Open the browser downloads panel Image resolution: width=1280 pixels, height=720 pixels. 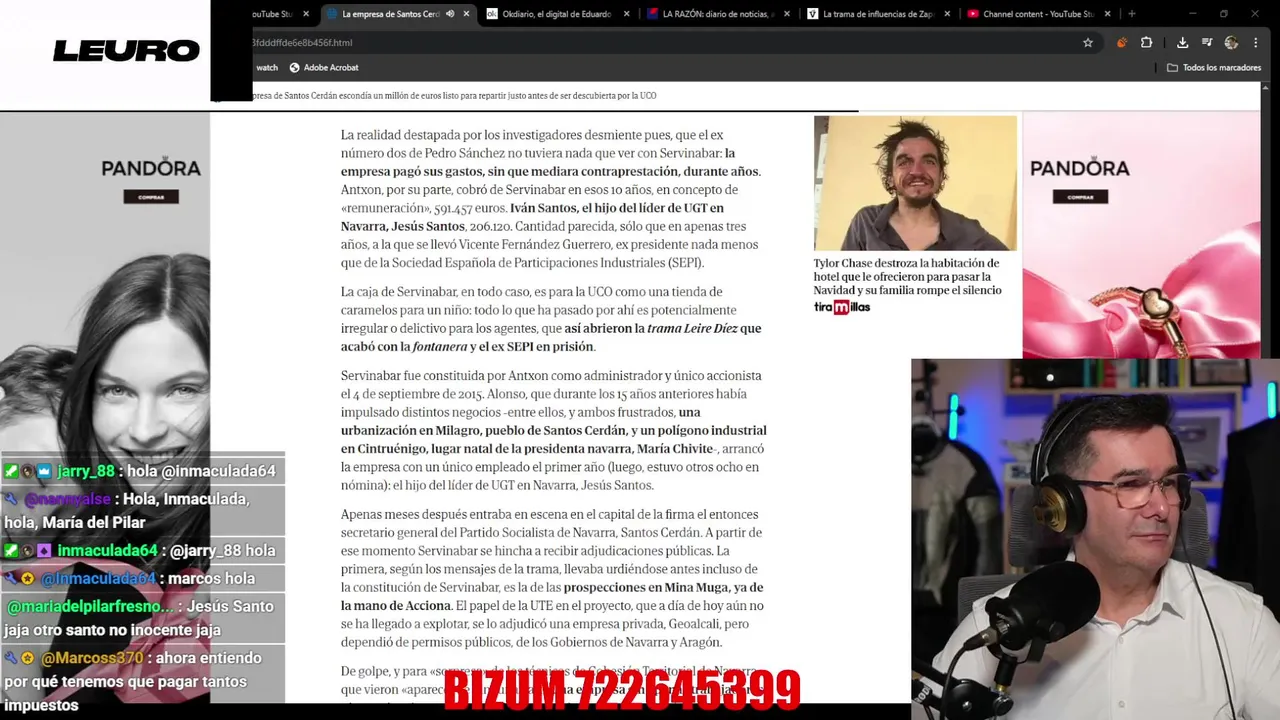[x=1182, y=43]
